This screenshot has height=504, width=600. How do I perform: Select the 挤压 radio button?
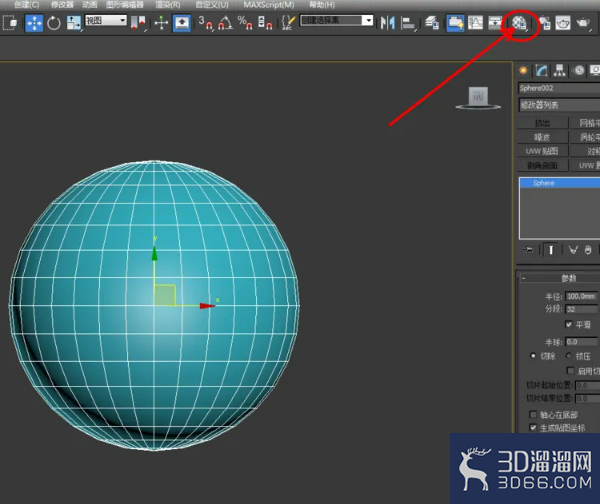tap(569, 356)
